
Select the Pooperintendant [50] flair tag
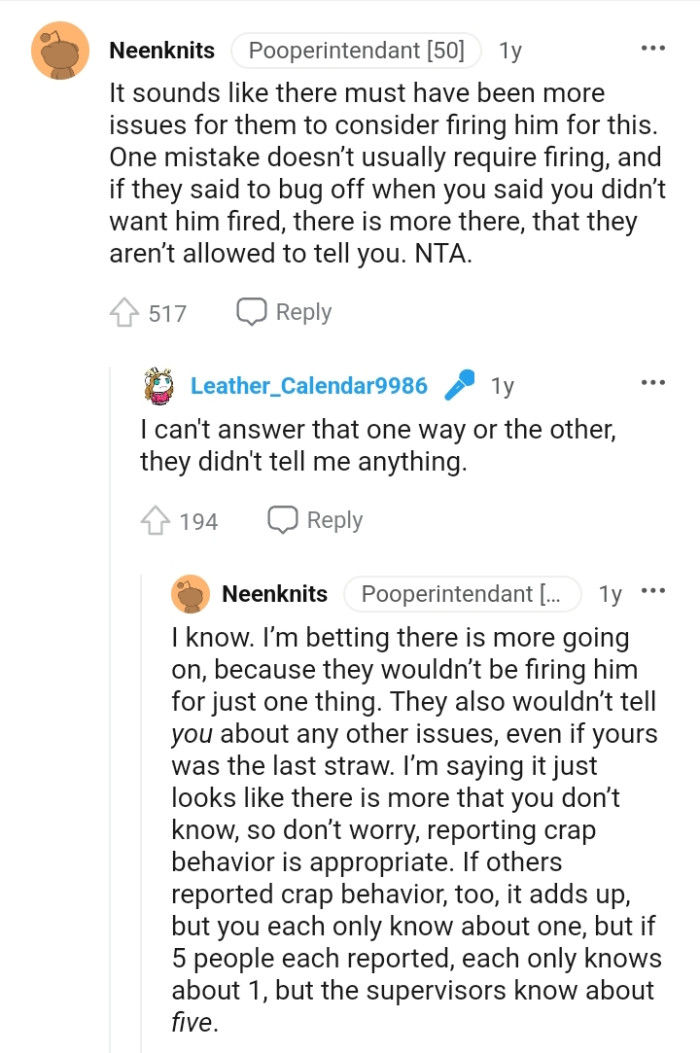[356, 48]
